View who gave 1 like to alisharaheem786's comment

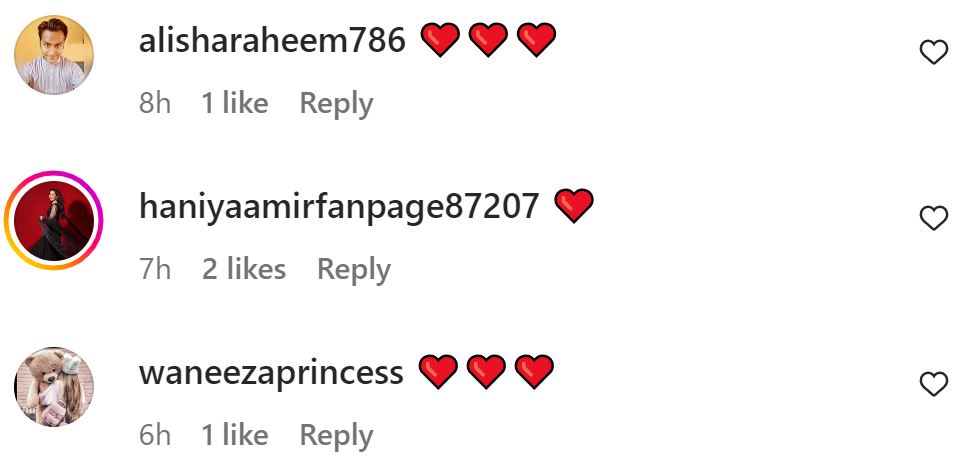click(235, 103)
